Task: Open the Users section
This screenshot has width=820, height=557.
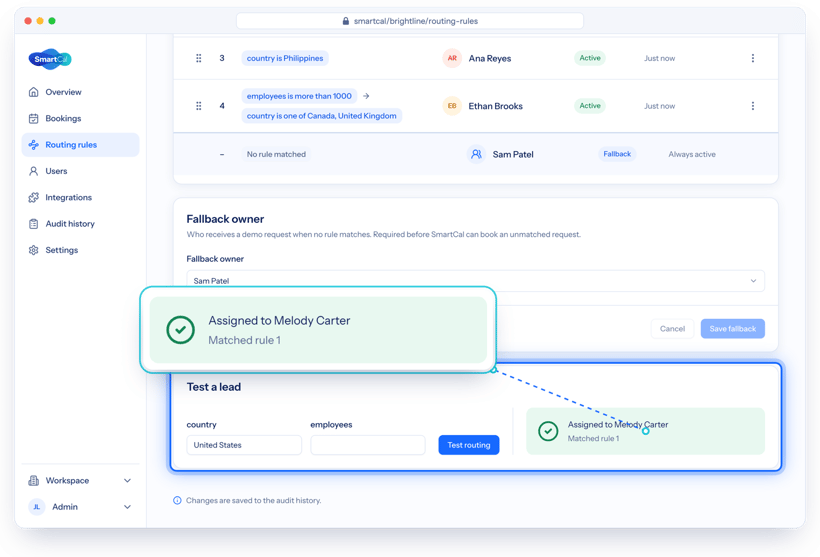Action: click(81, 171)
